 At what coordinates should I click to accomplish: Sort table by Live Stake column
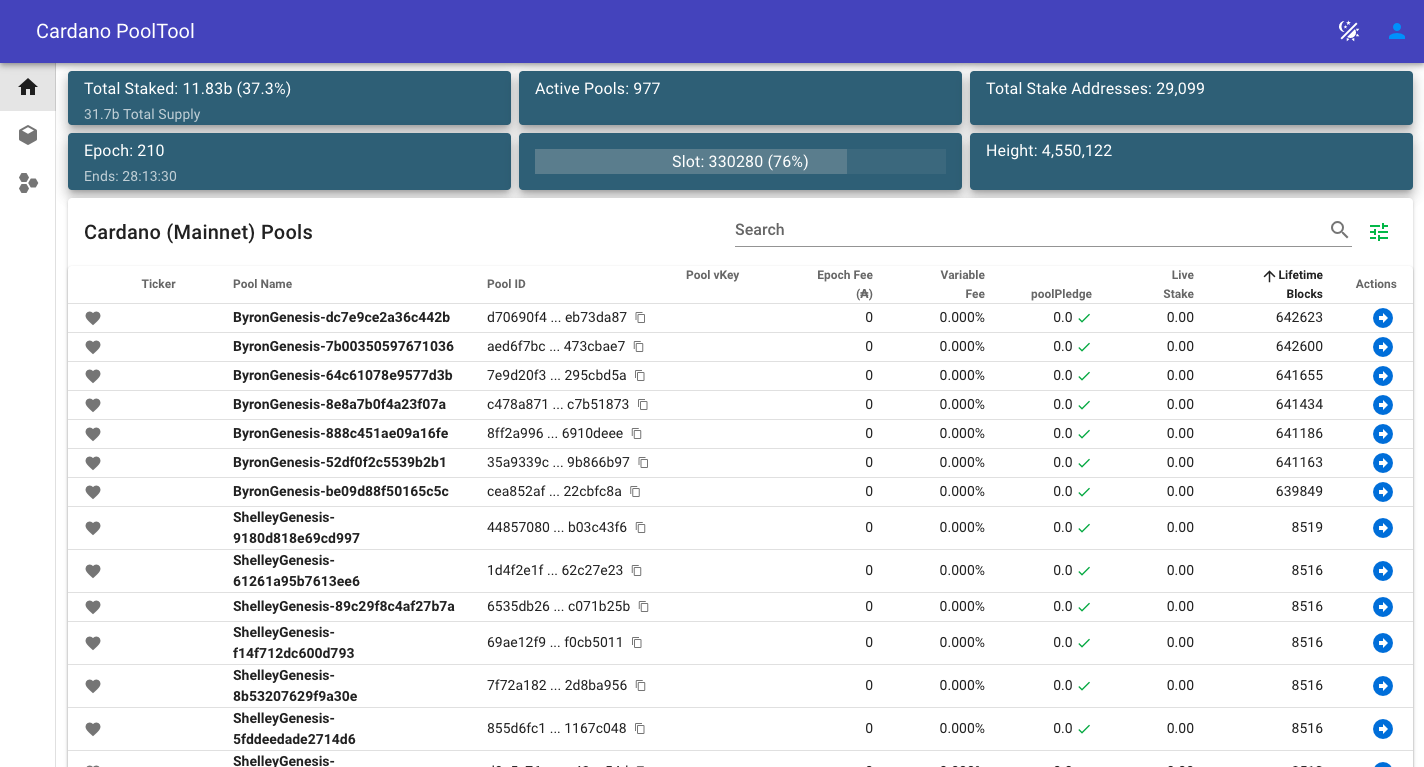coord(1178,284)
